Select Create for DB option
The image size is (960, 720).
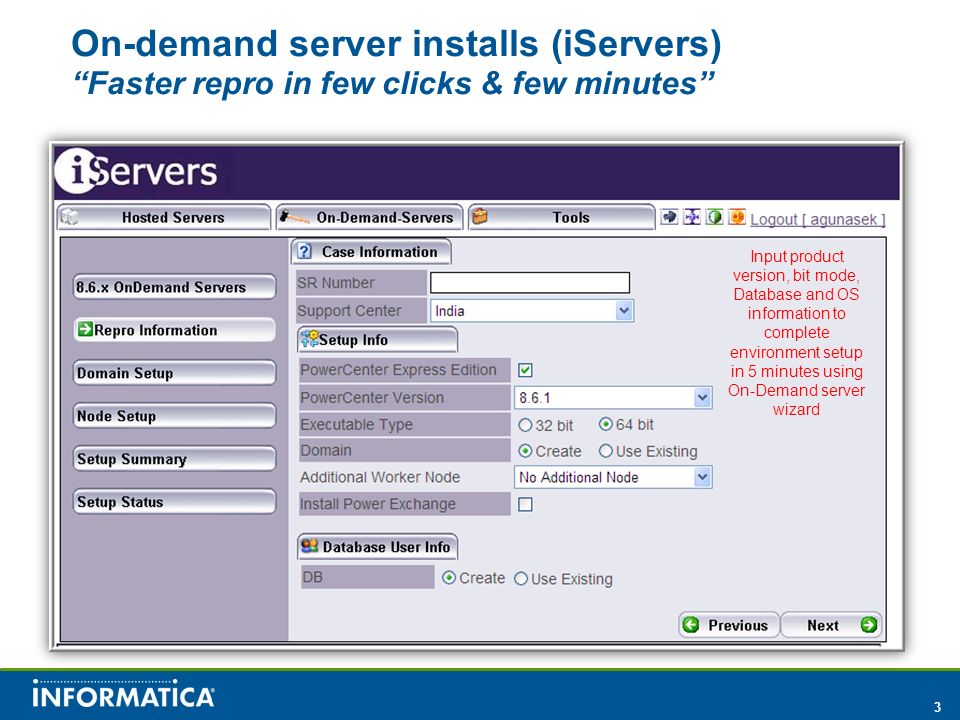[x=449, y=577]
